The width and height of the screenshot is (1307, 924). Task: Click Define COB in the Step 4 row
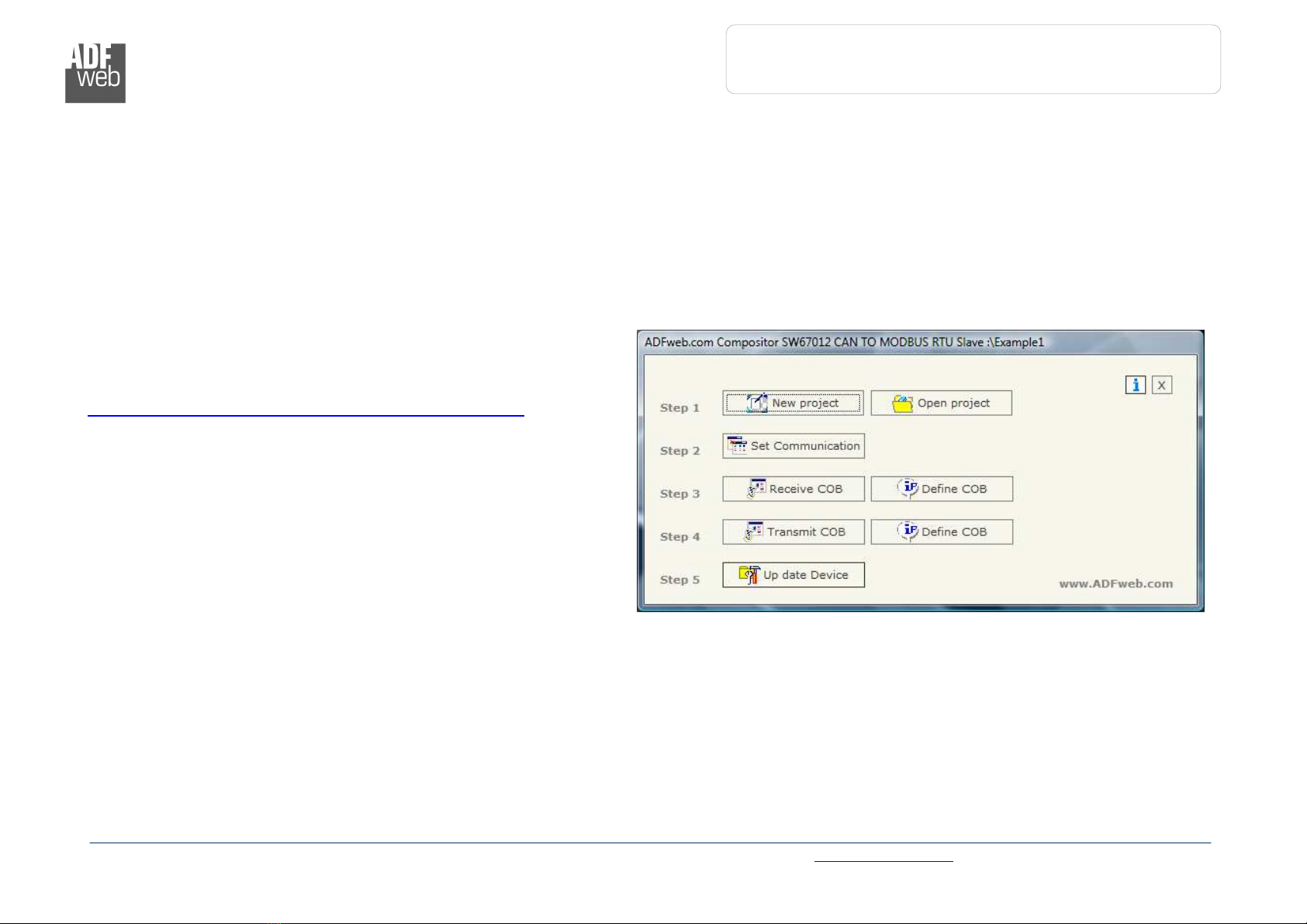pos(942,531)
